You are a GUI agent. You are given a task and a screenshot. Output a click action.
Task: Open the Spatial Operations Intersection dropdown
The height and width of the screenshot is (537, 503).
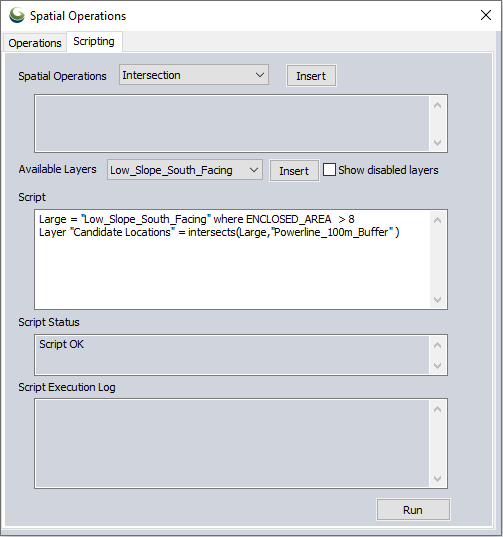tap(194, 75)
